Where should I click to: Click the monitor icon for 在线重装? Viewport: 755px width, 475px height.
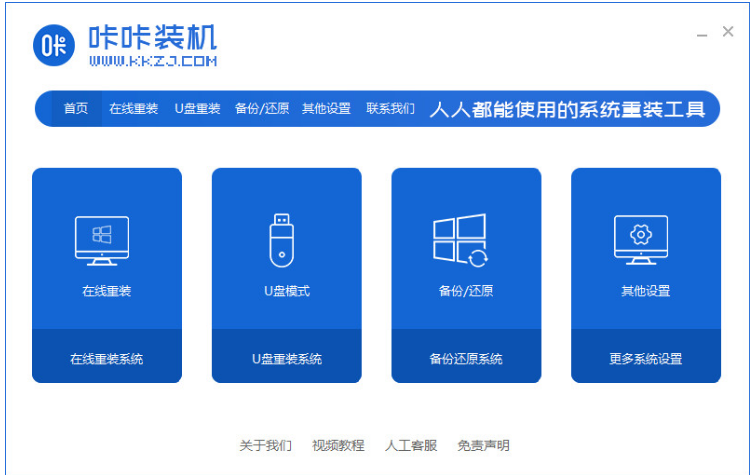(x=102, y=241)
